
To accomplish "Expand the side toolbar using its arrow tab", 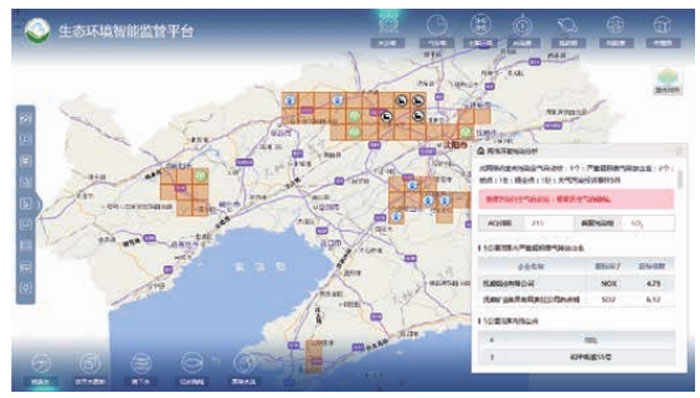I will [38, 204].
